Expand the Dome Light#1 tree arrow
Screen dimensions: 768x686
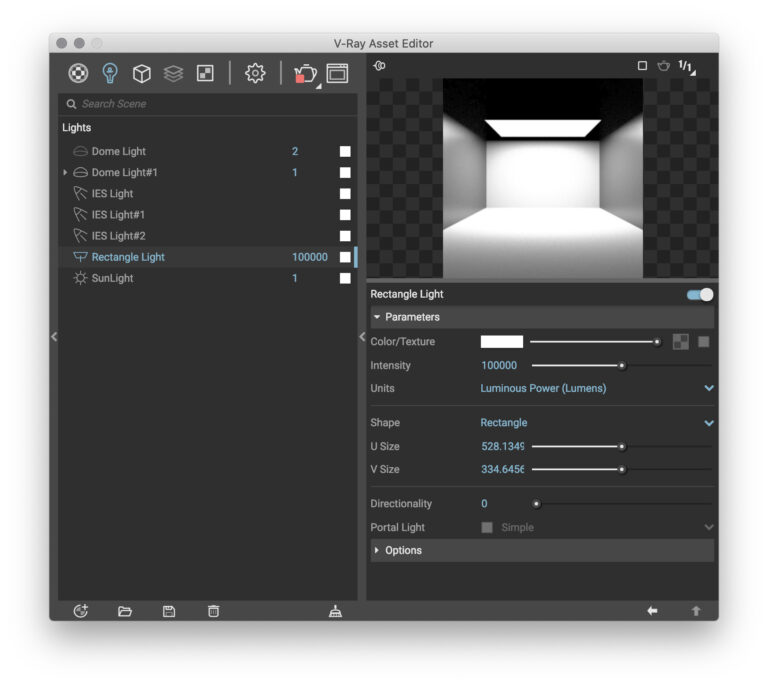(x=65, y=172)
